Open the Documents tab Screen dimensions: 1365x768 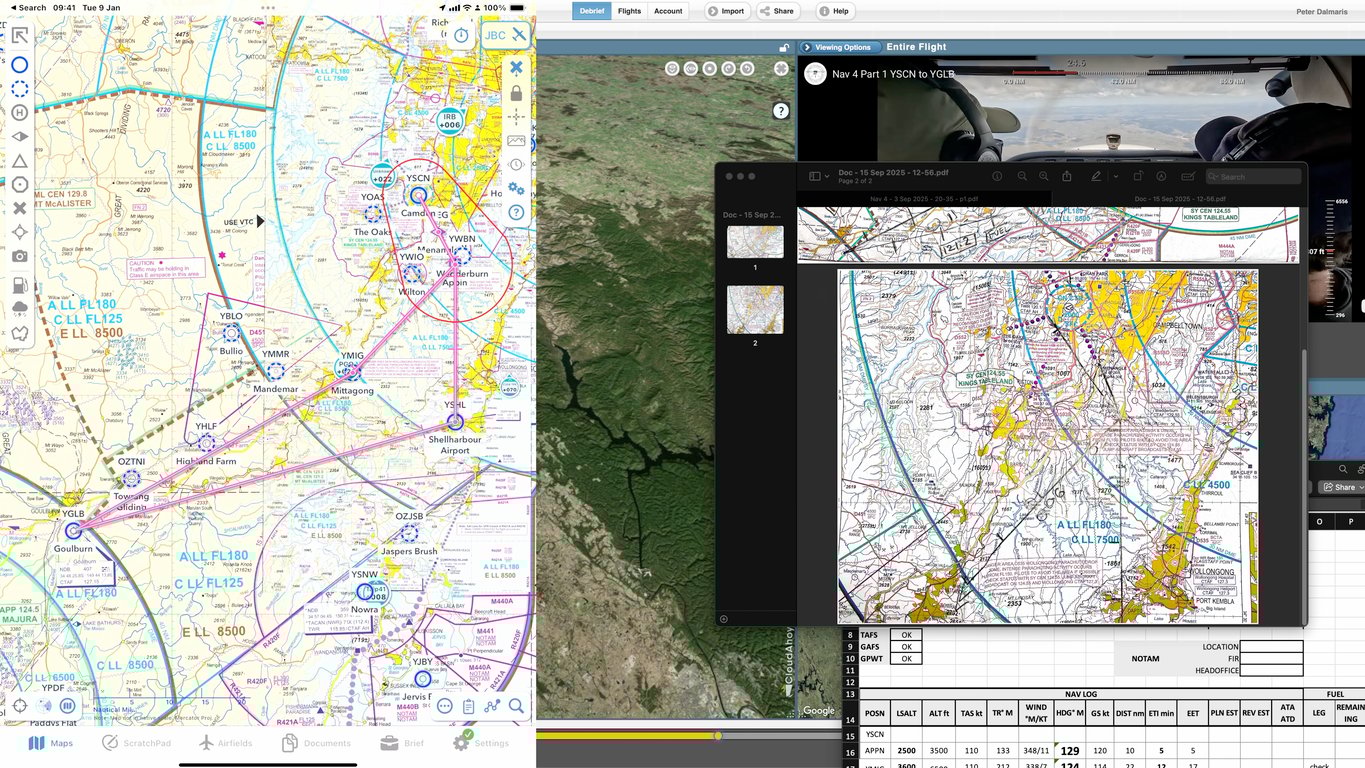pyautogui.click(x=316, y=743)
